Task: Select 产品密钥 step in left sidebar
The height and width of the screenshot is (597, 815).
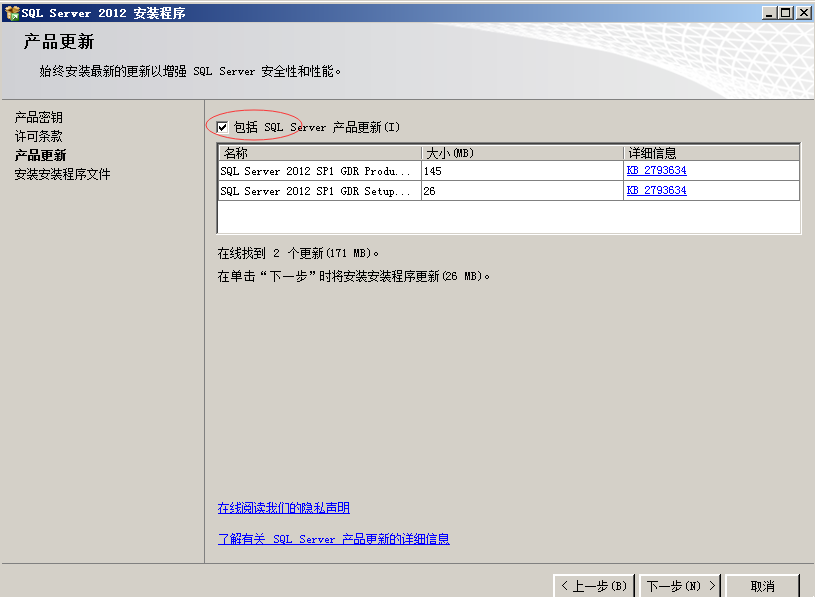Action: [38, 117]
